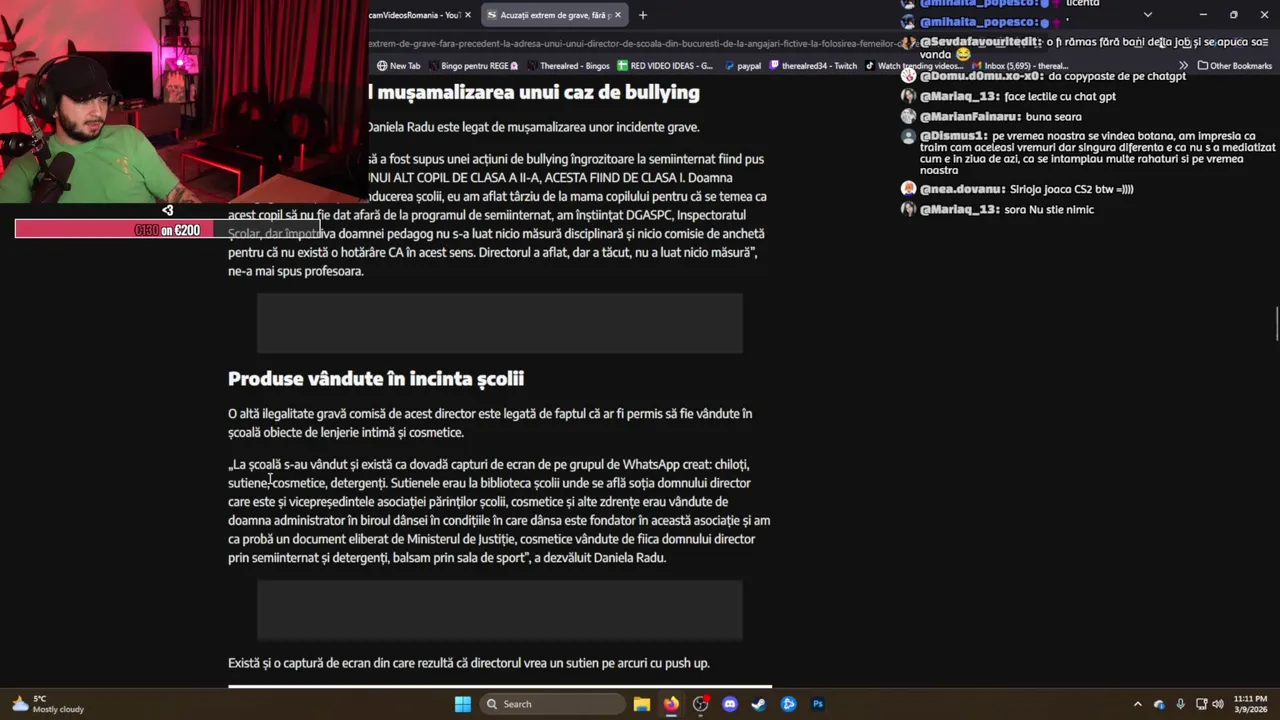The height and width of the screenshot is (720, 1280).
Task: Click chat username @Sevdafavouritedit
Action: point(980,42)
